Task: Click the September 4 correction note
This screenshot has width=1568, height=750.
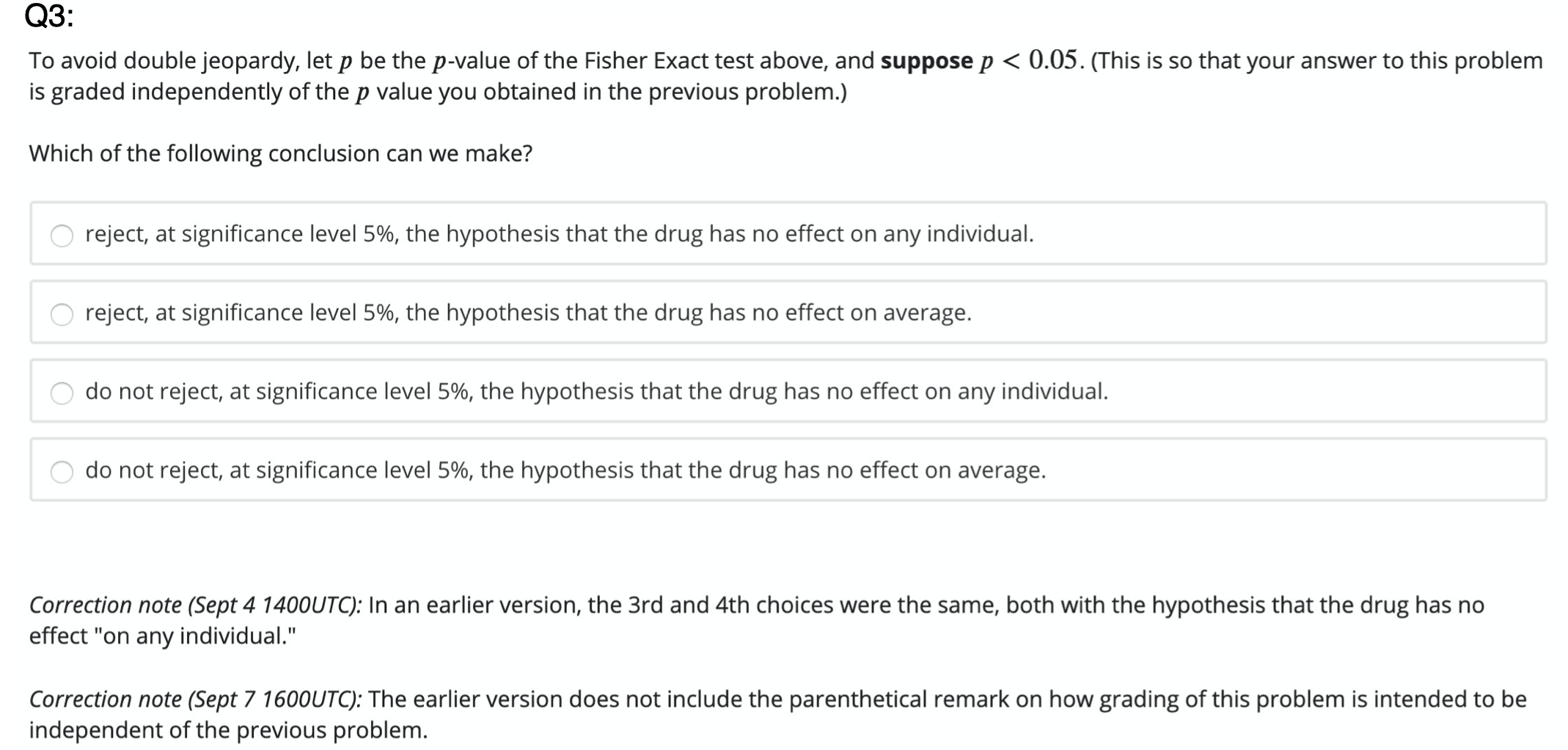Action: pyautogui.click(x=733, y=620)
